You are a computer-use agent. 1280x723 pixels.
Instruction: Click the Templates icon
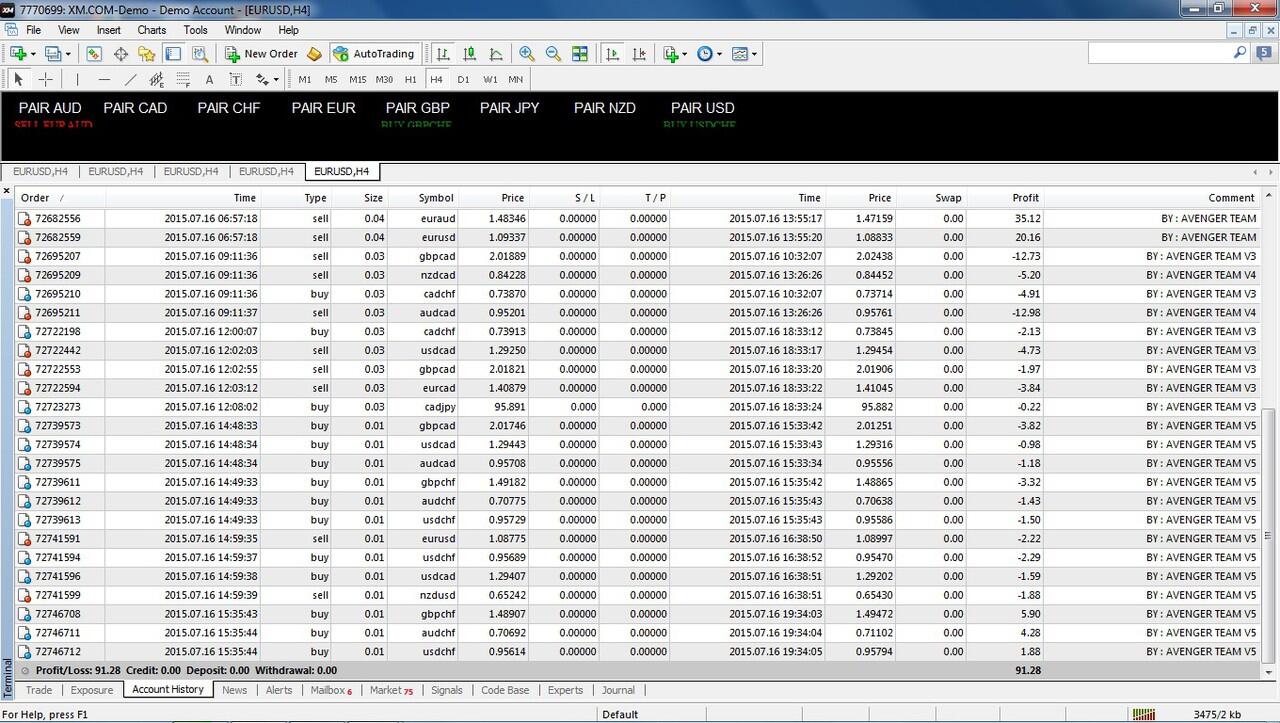tap(739, 54)
